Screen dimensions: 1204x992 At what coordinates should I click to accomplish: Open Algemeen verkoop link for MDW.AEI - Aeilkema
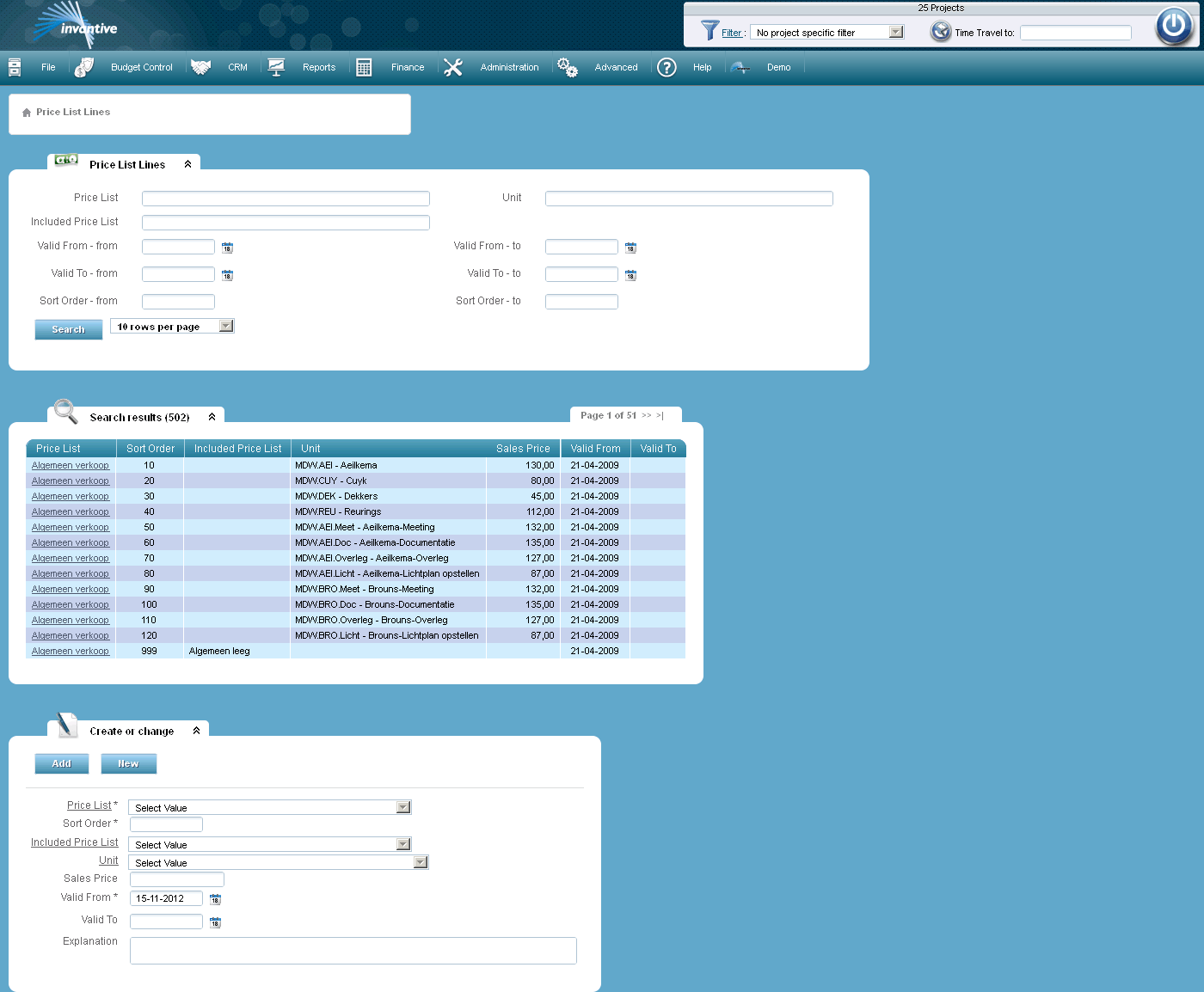click(x=71, y=465)
